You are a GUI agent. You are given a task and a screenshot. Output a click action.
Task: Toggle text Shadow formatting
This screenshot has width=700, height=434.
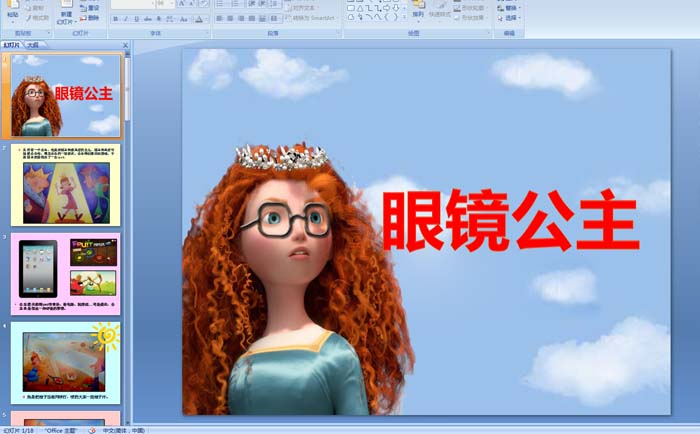coord(159,19)
